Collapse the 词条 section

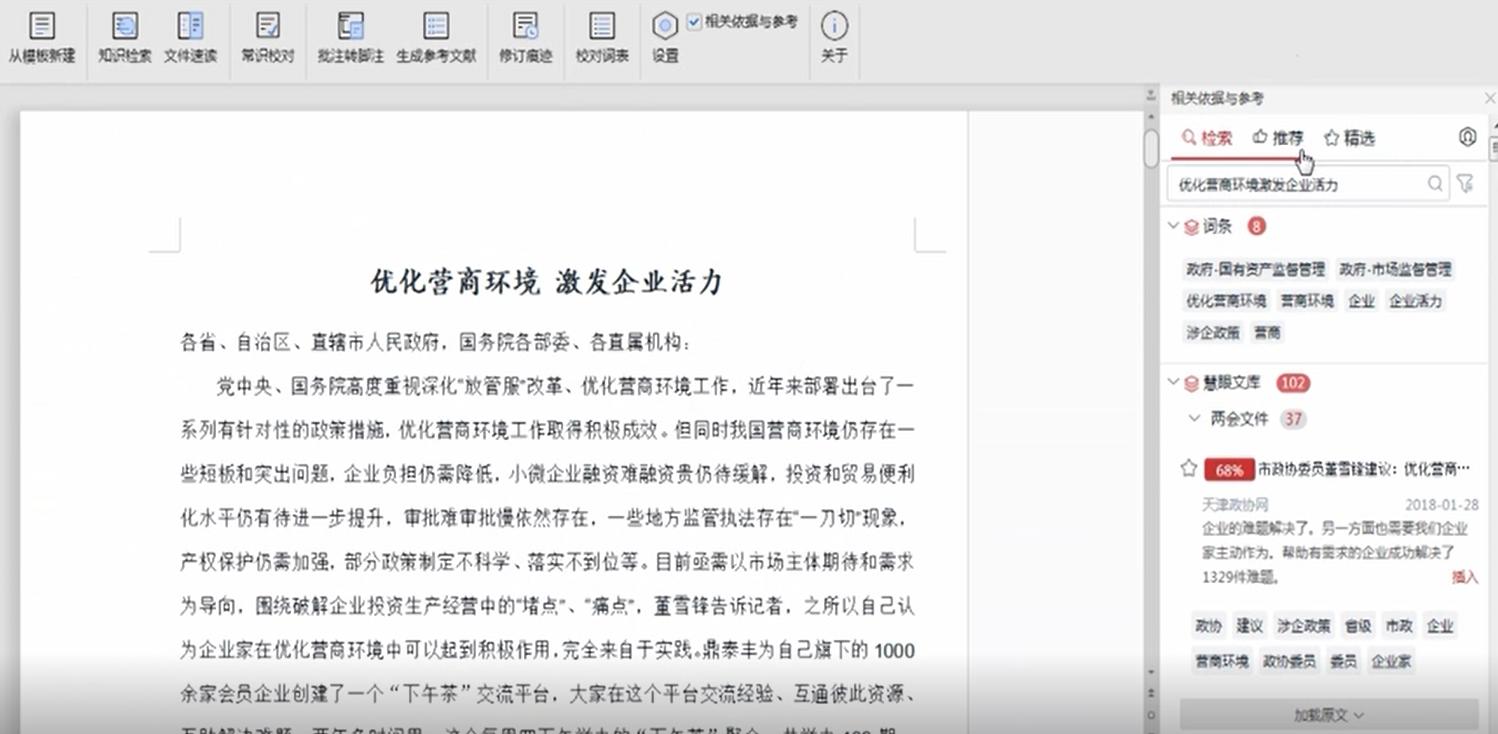(1172, 226)
